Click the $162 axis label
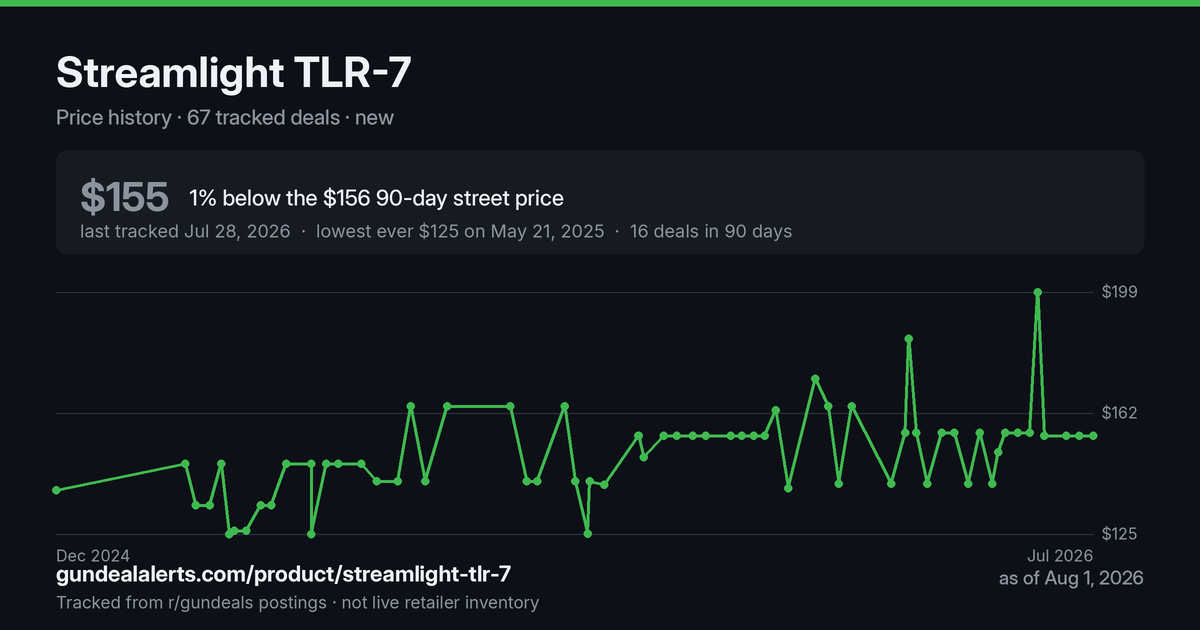This screenshot has height=630, width=1200. tap(1121, 413)
